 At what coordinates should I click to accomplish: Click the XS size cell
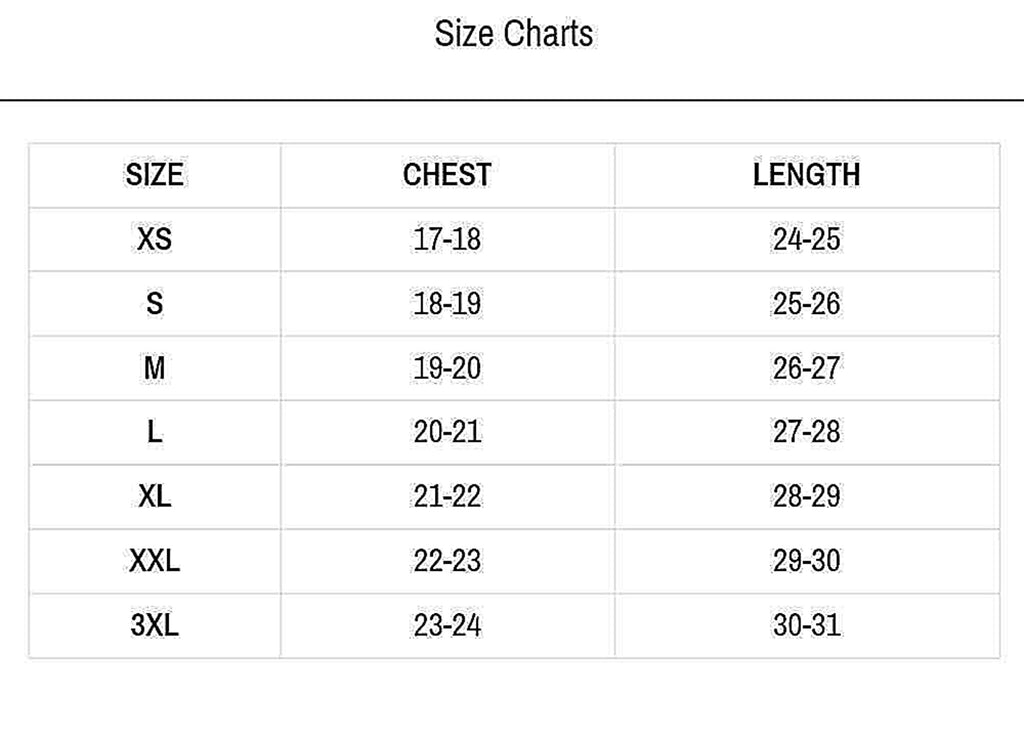[x=155, y=239]
